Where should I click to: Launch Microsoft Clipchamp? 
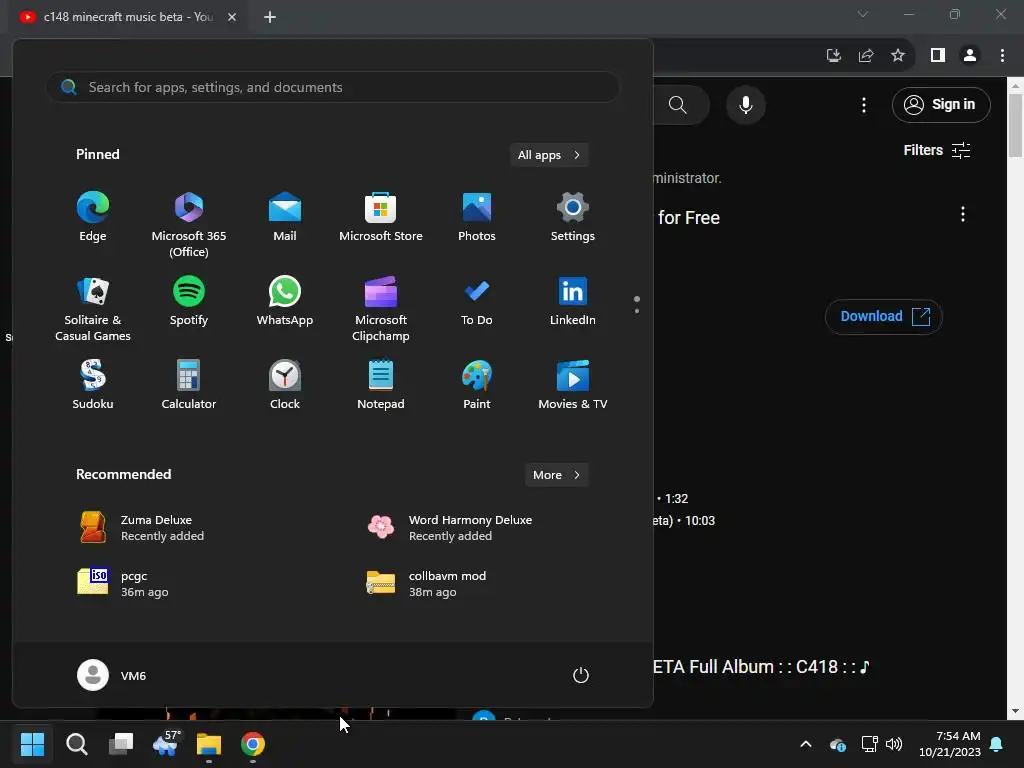(381, 309)
